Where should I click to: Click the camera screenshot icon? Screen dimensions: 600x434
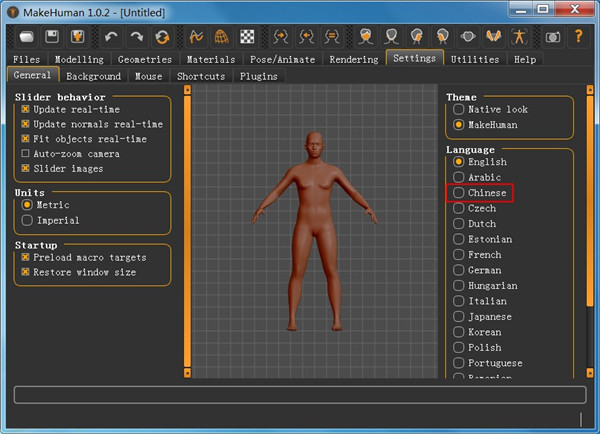[x=552, y=36]
